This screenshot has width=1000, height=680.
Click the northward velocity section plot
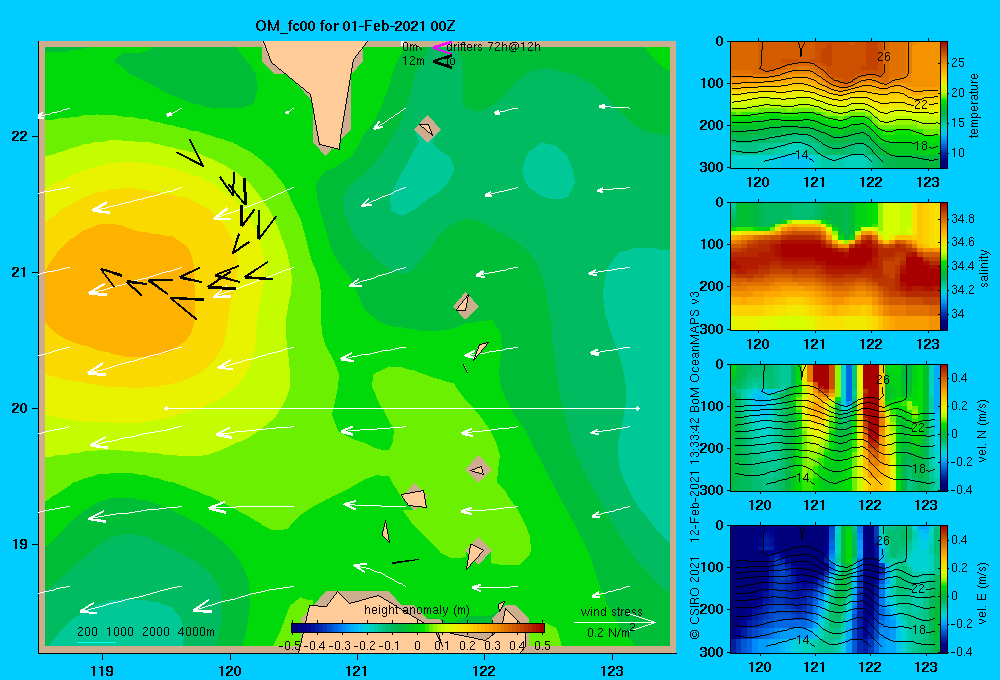[835, 427]
